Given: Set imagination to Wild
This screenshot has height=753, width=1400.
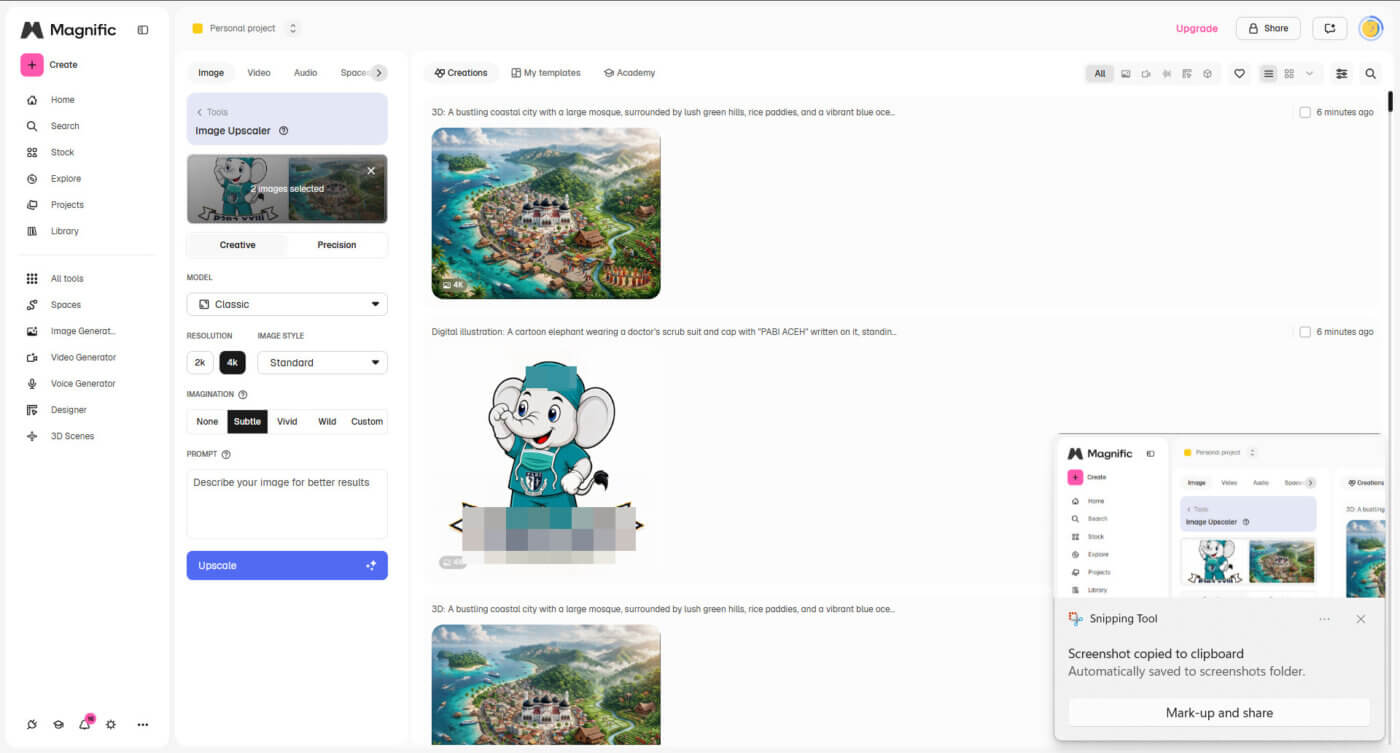Looking at the screenshot, I should [x=327, y=421].
